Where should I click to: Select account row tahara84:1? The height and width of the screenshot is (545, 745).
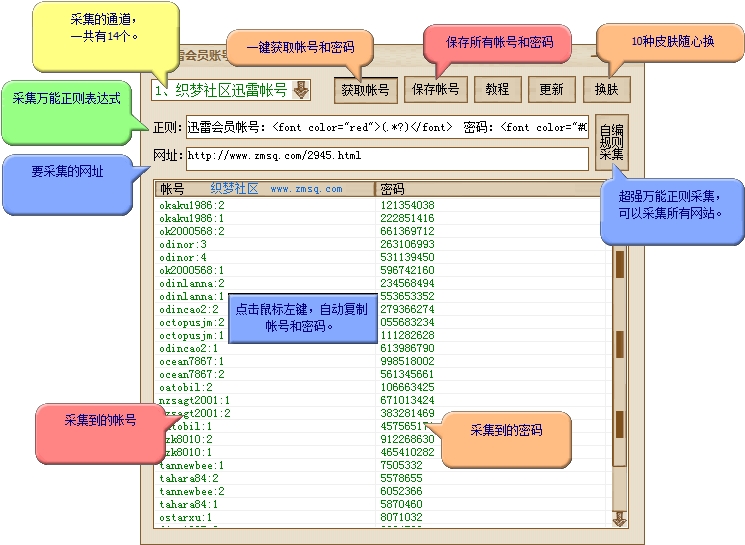point(189,504)
